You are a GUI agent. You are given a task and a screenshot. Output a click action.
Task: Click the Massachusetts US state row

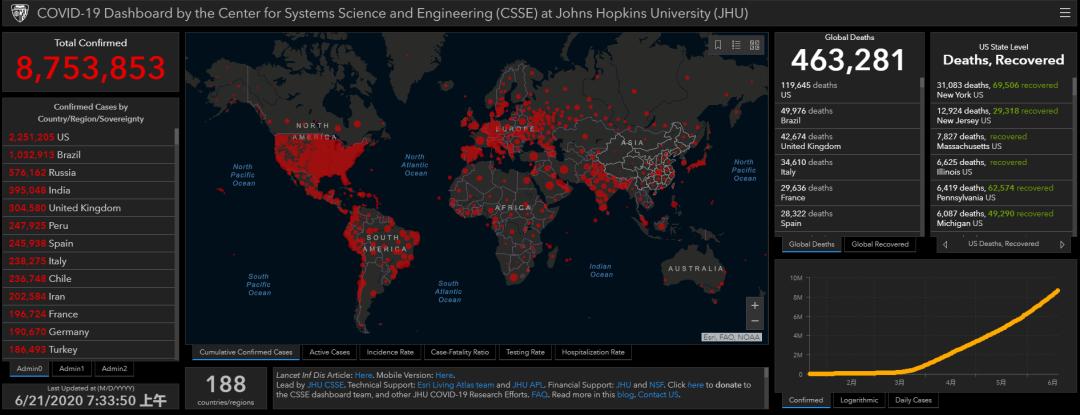tap(1001, 141)
